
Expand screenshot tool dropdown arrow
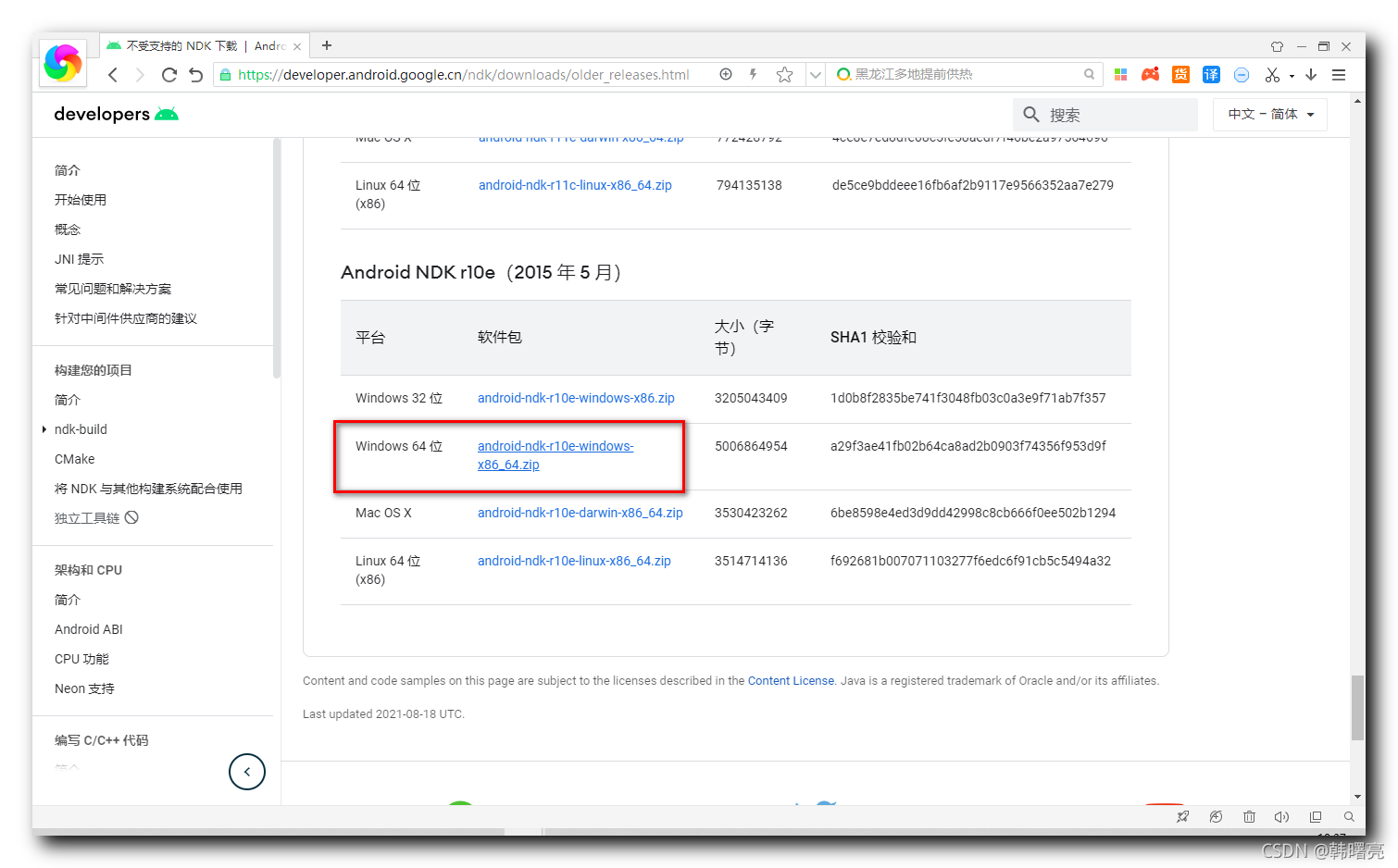coord(1292,76)
